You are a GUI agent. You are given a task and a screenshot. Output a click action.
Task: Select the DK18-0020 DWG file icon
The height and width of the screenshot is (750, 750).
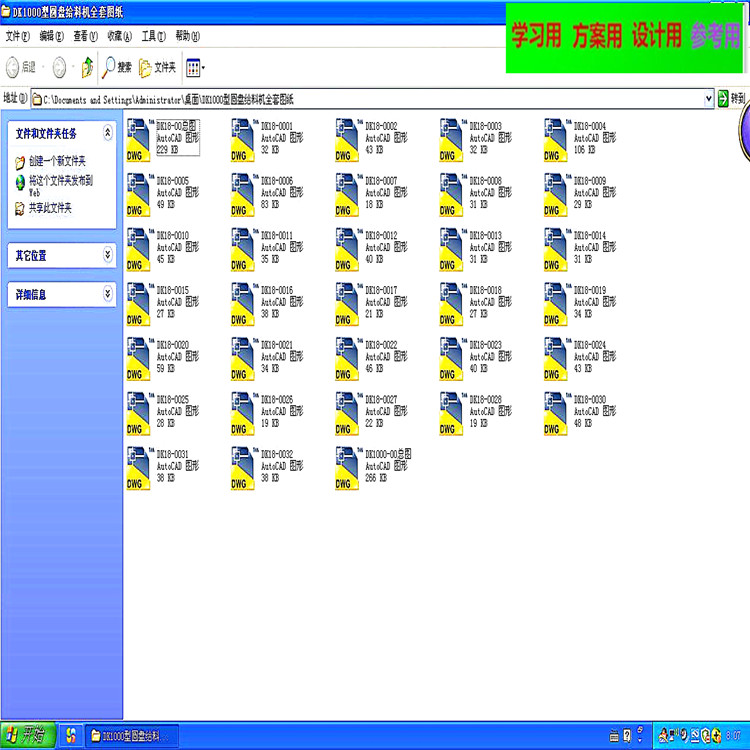[x=138, y=359]
